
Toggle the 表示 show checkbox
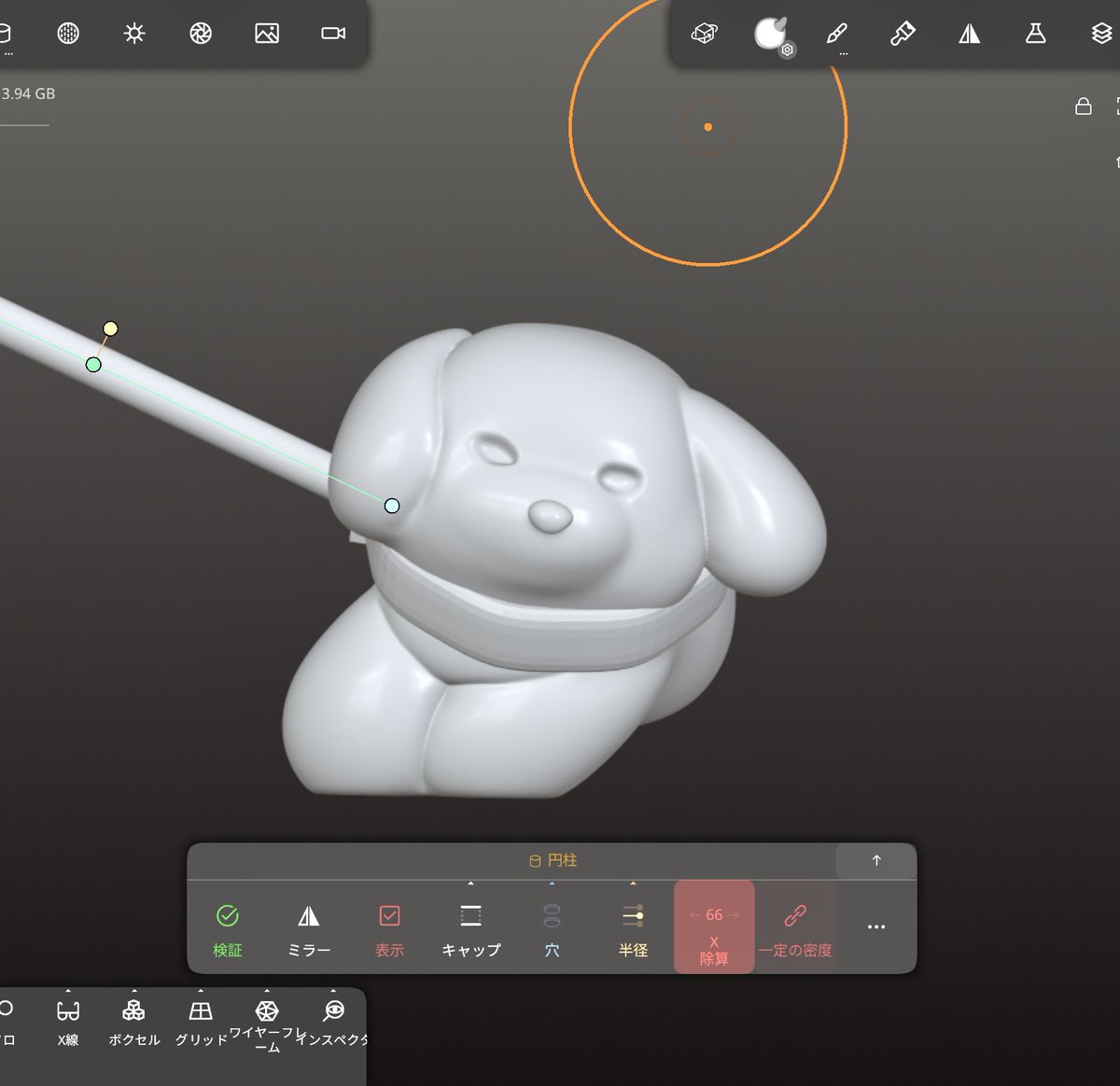pyautogui.click(x=389, y=929)
